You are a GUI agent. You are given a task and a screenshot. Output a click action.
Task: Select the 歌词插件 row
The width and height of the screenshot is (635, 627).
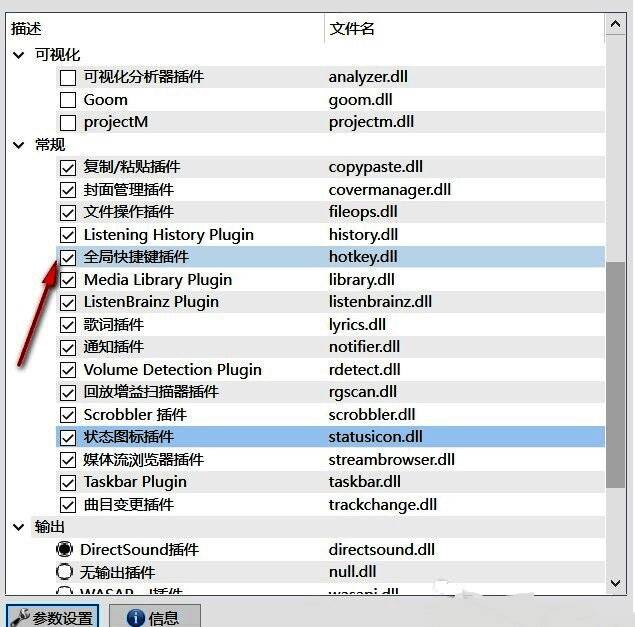(x=113, y=325)
